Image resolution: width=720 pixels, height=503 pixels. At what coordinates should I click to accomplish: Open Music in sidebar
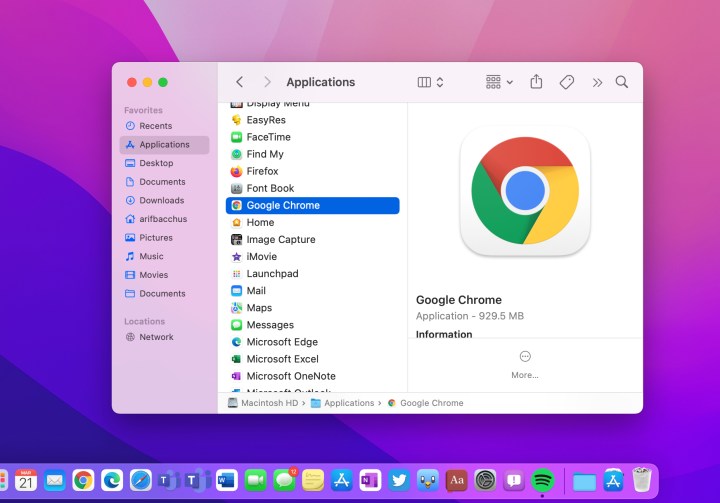(x=164, y=256)
